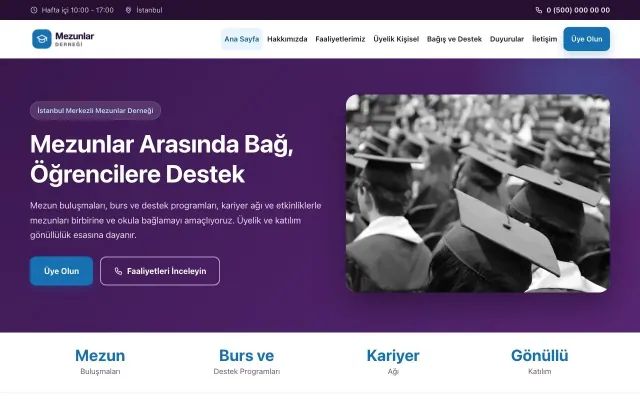Click the clock icon beside opening hours
This screenshot has width=640, height=400.
point(34,10)
